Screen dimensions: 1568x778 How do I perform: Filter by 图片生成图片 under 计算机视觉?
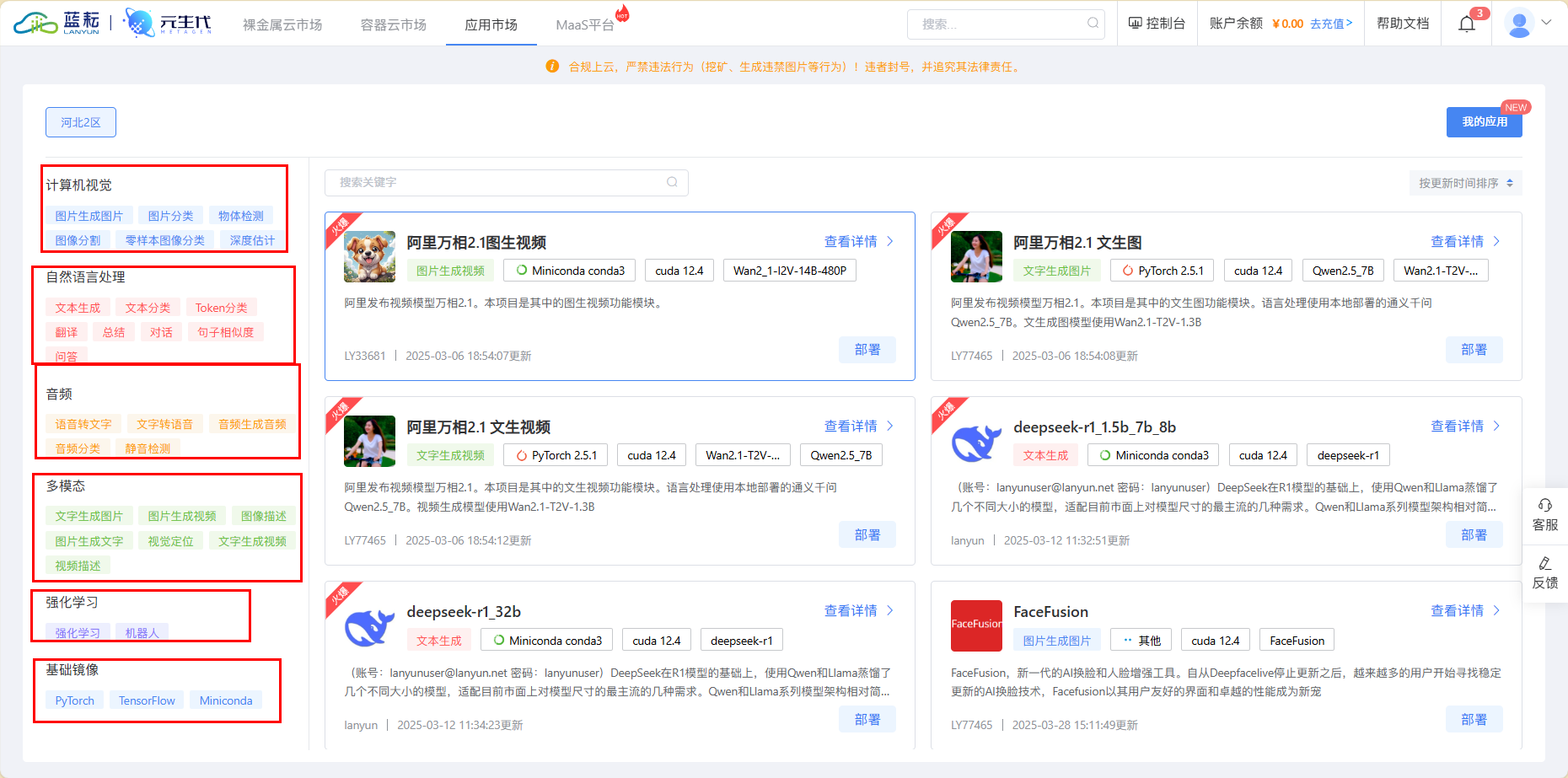pyautogui.click(x=89, y=217)
